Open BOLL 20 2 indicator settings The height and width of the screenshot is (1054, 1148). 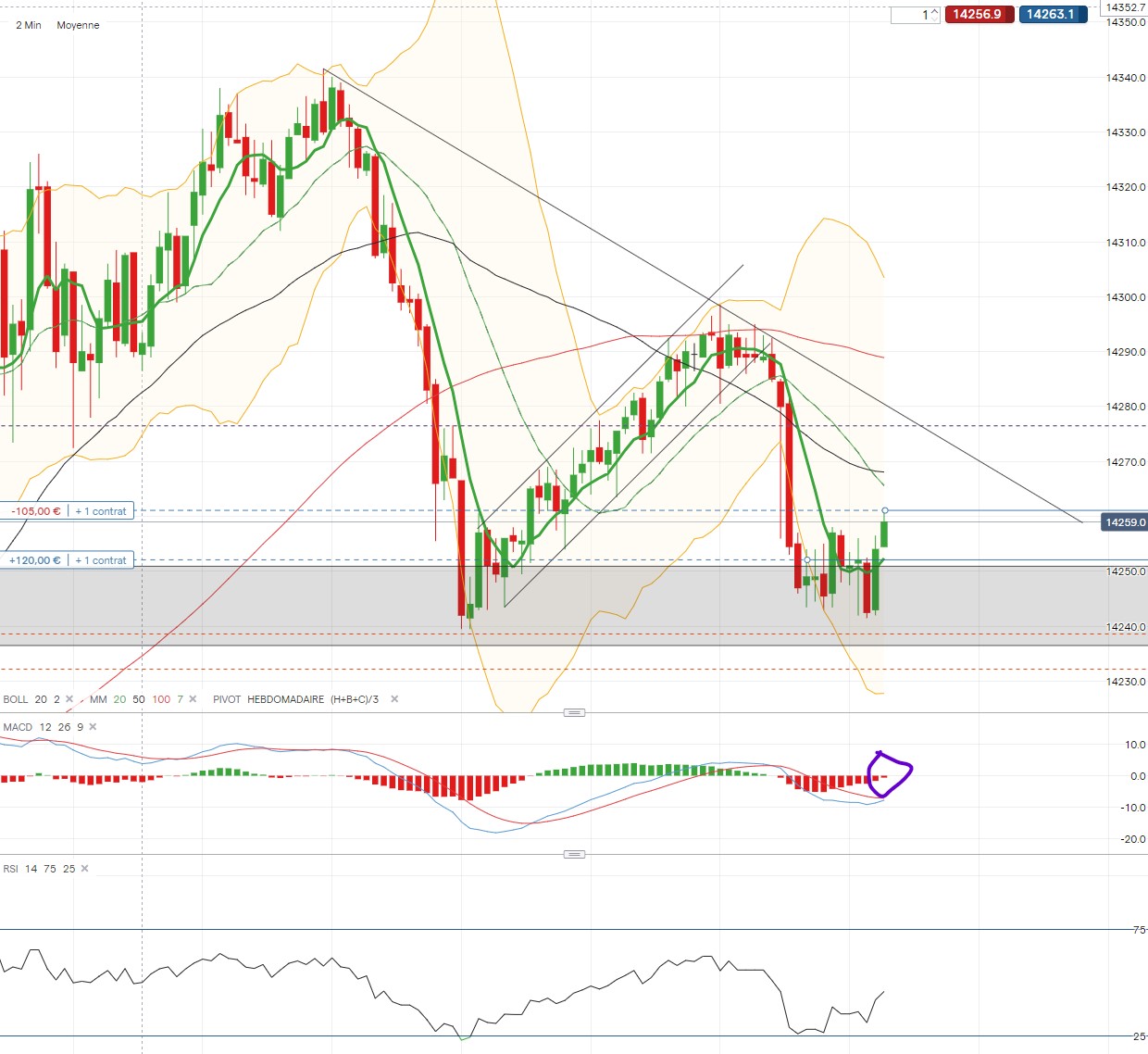tap(31, 699)
